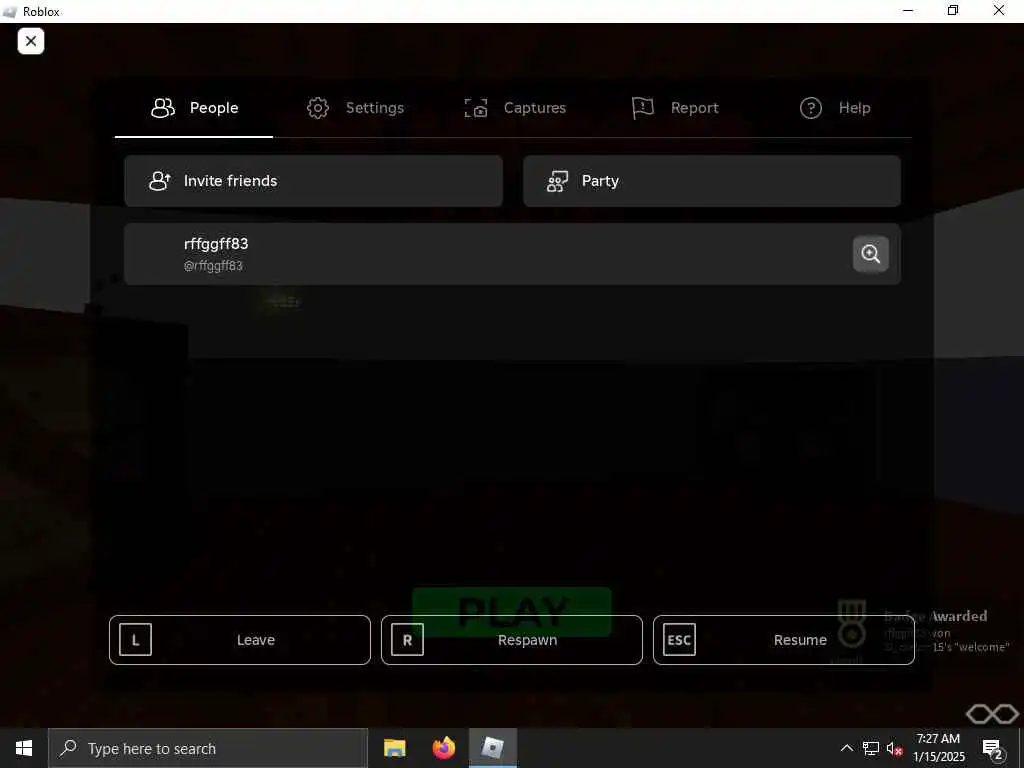Open the Captures tab
1024x768 pixels.
[515, 108]
